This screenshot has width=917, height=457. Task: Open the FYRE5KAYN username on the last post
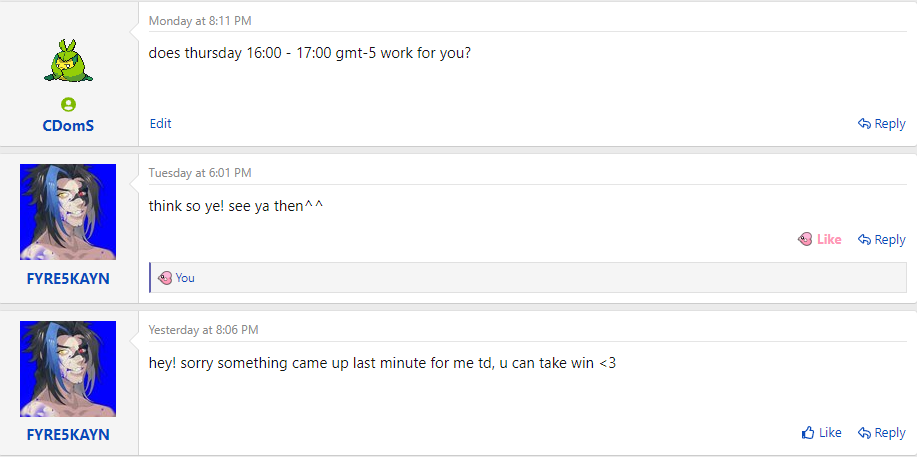point(68,435)
